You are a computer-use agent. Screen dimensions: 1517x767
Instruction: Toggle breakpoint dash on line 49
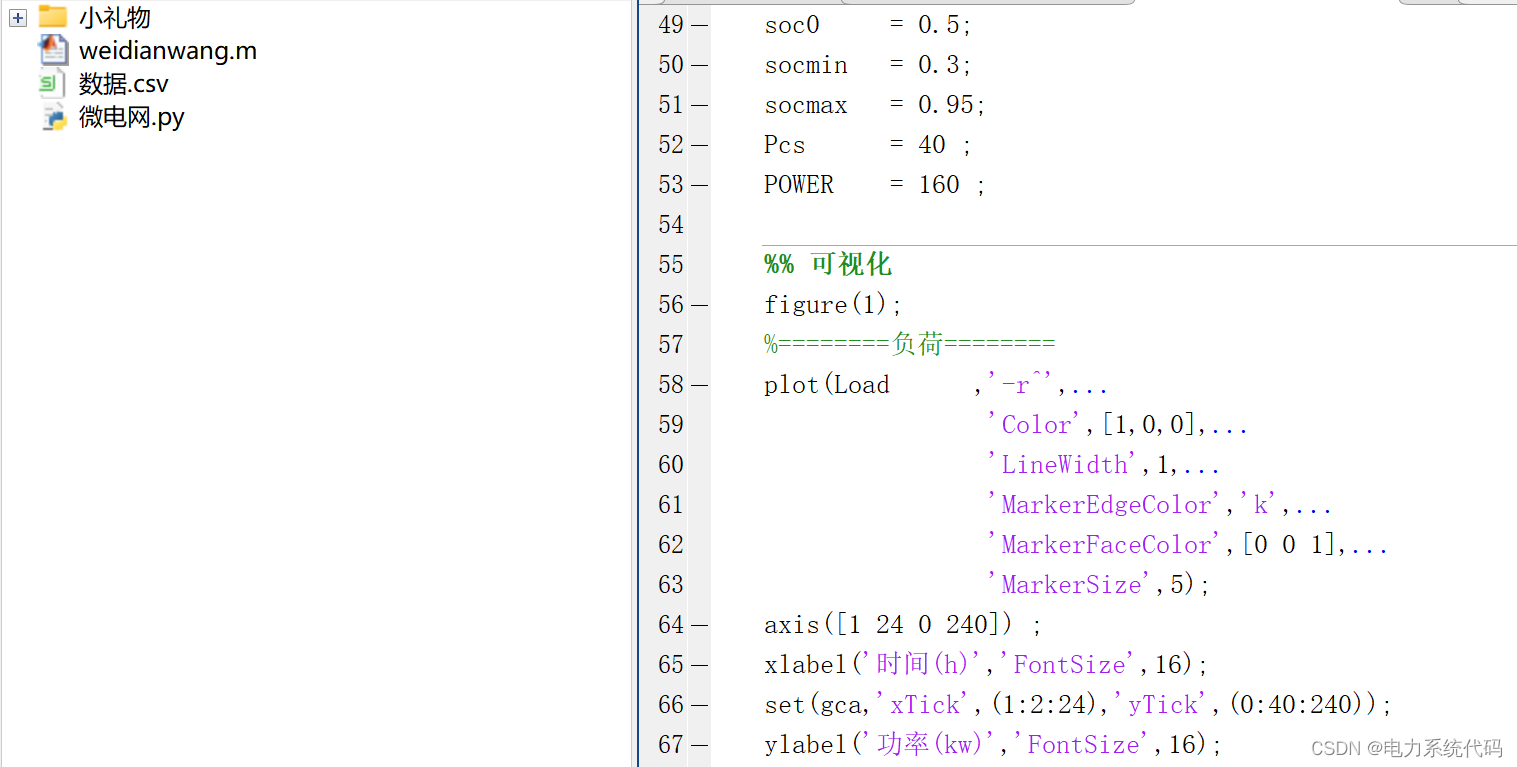tap(699, 25)
